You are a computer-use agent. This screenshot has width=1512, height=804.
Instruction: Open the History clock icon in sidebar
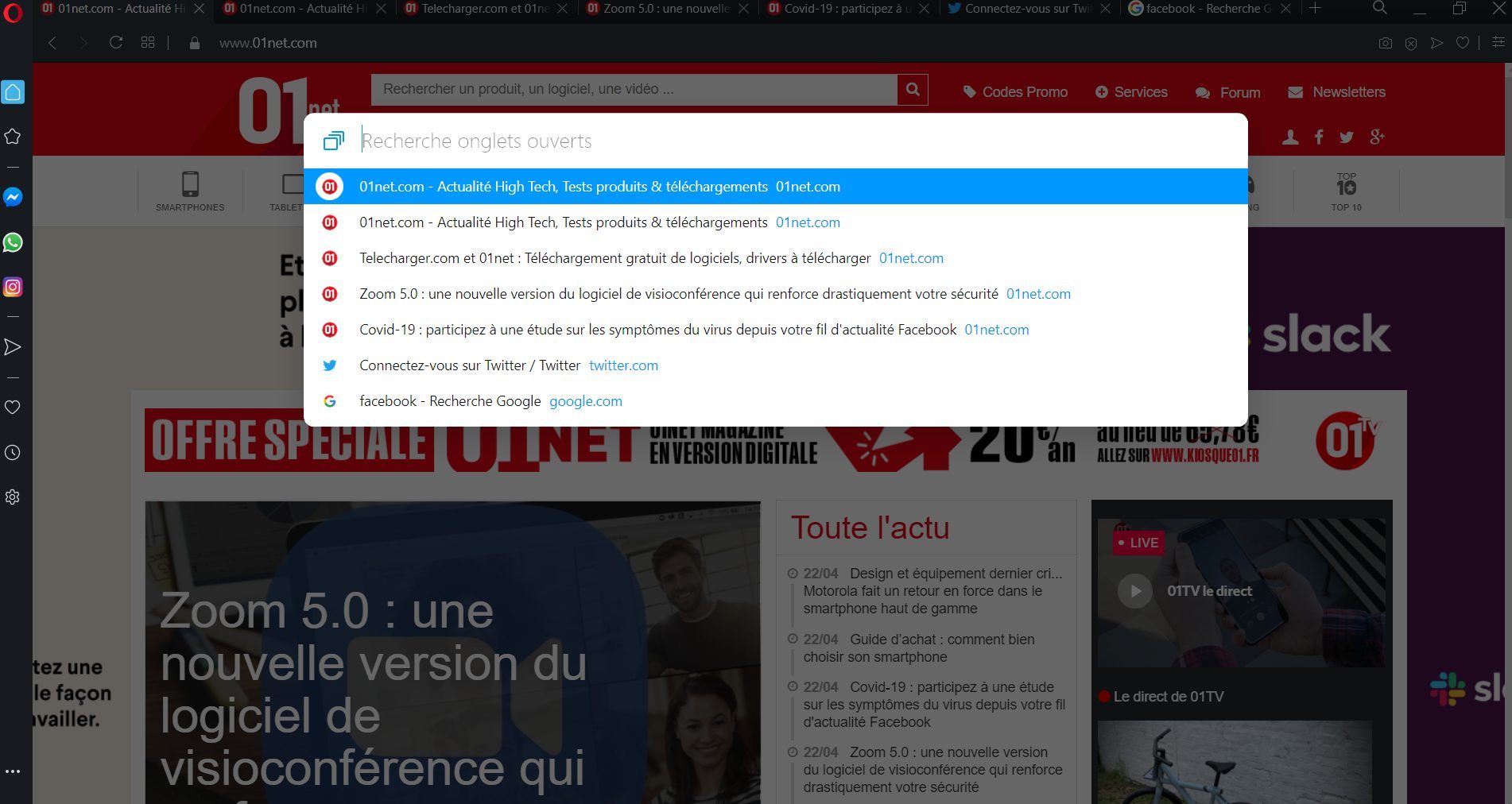pyautogui.click(x=13, y=452)
